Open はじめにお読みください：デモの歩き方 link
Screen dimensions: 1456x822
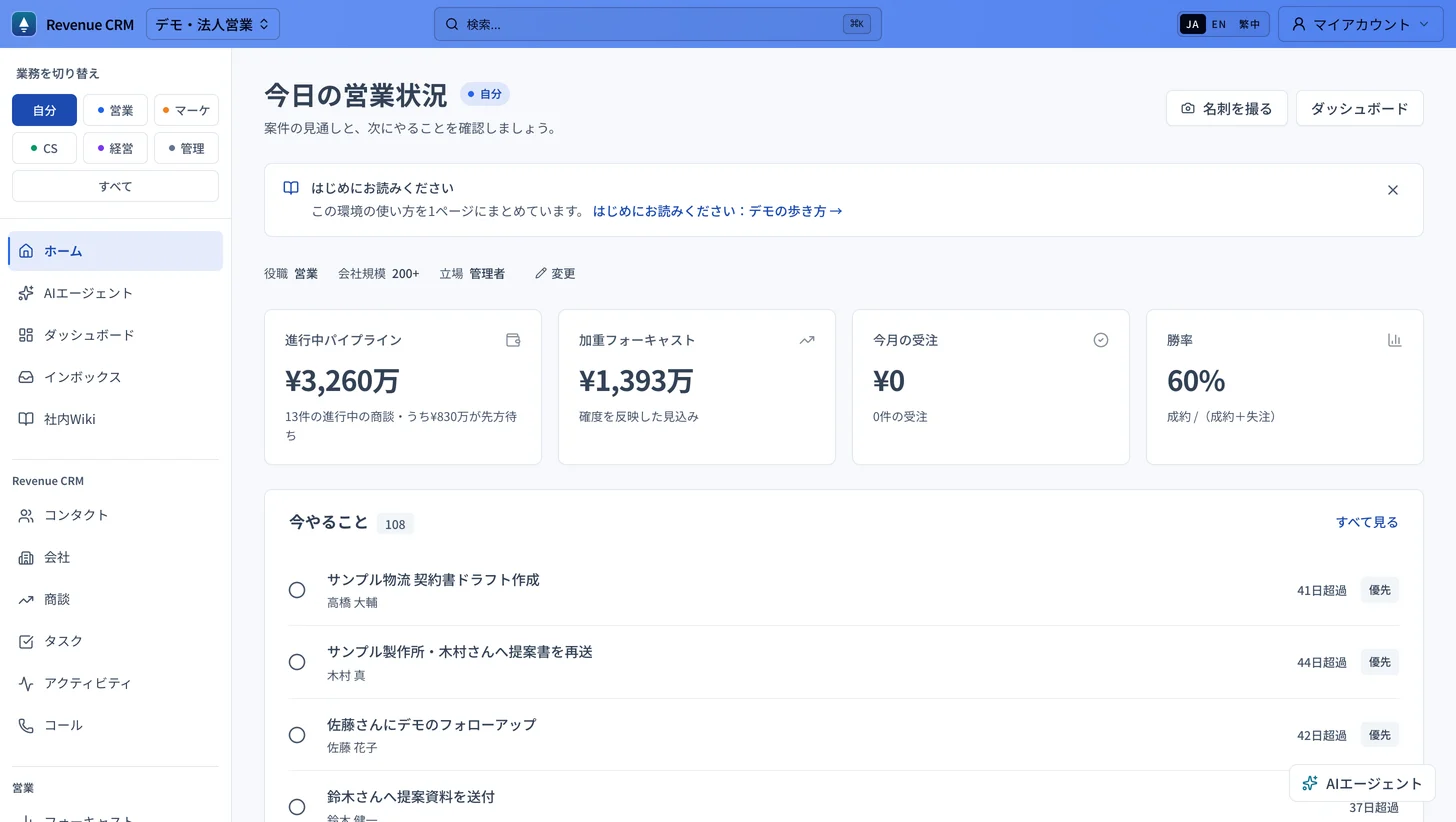717,211
